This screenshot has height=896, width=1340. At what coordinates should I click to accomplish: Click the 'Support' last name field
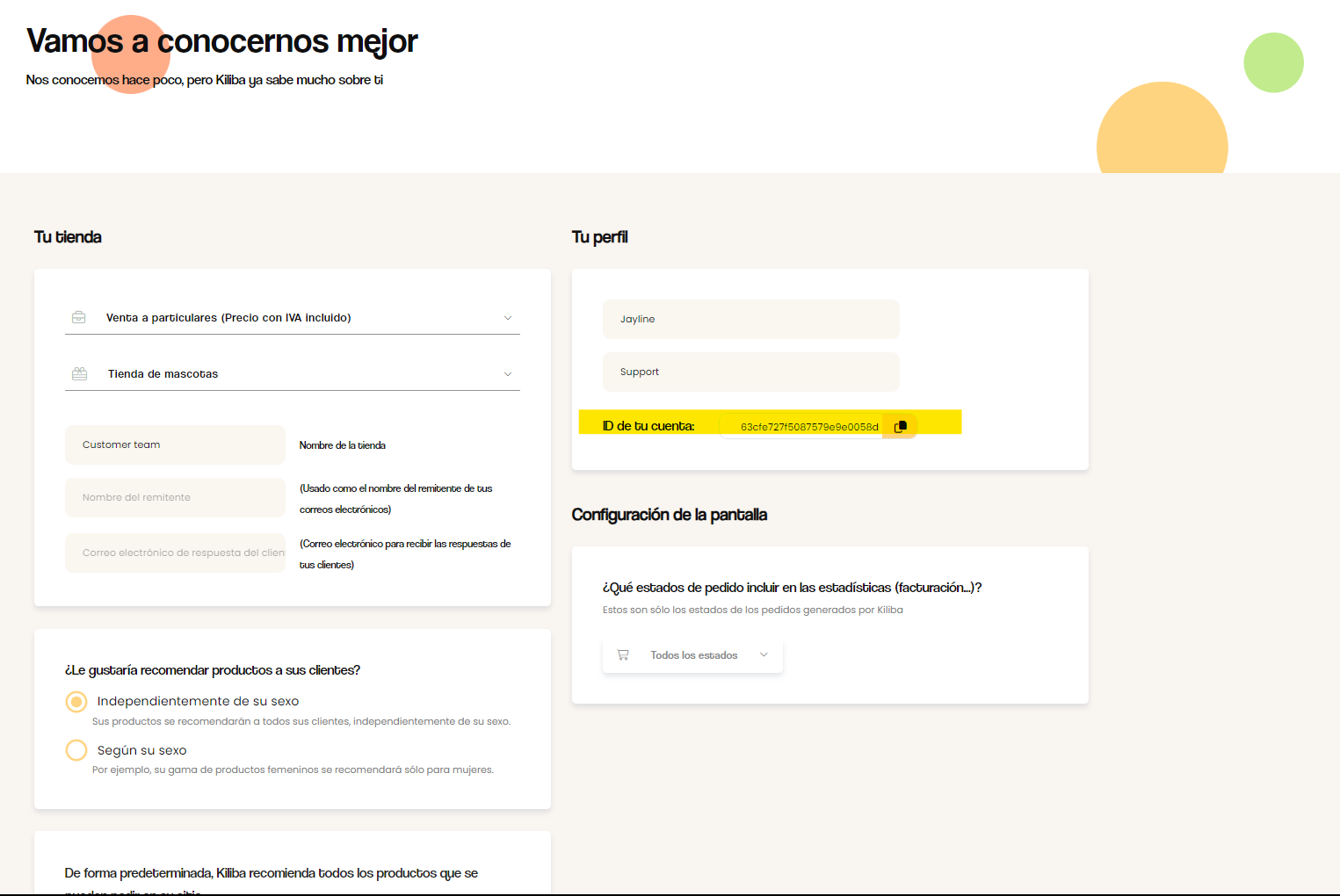751,372
